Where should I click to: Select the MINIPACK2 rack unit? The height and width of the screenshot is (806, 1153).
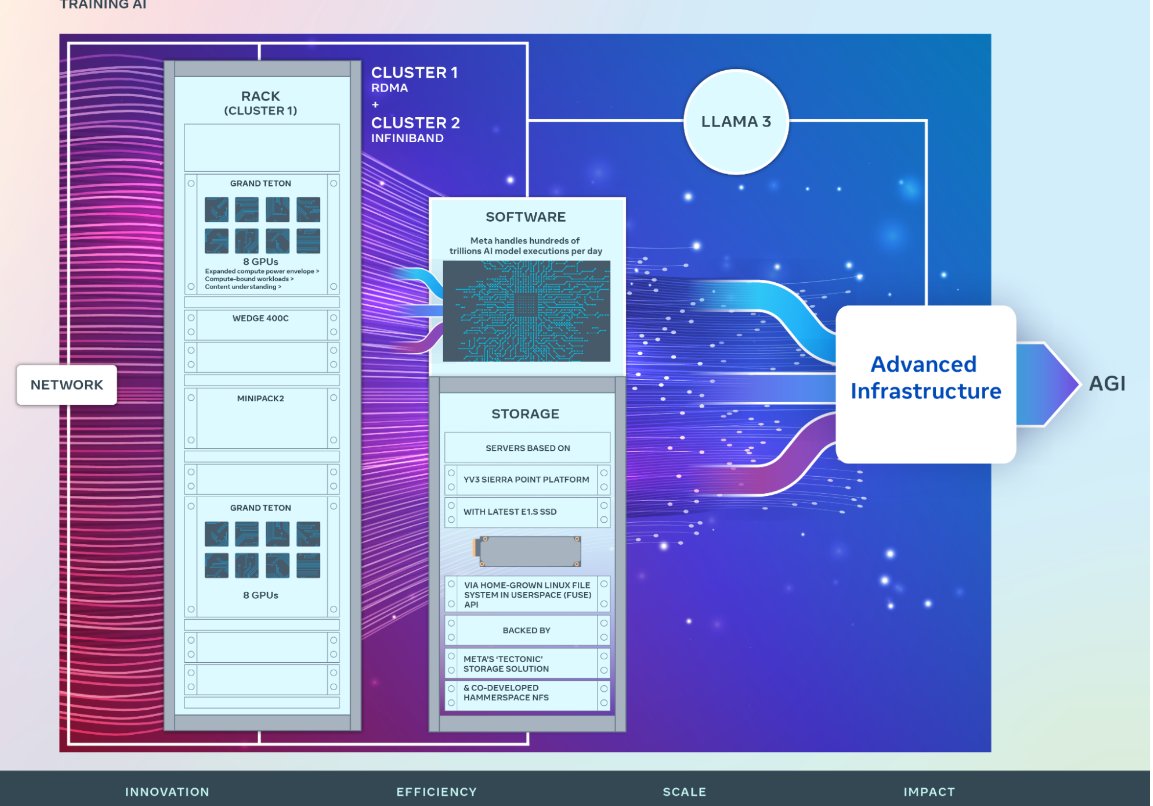(x=262, y=418)
